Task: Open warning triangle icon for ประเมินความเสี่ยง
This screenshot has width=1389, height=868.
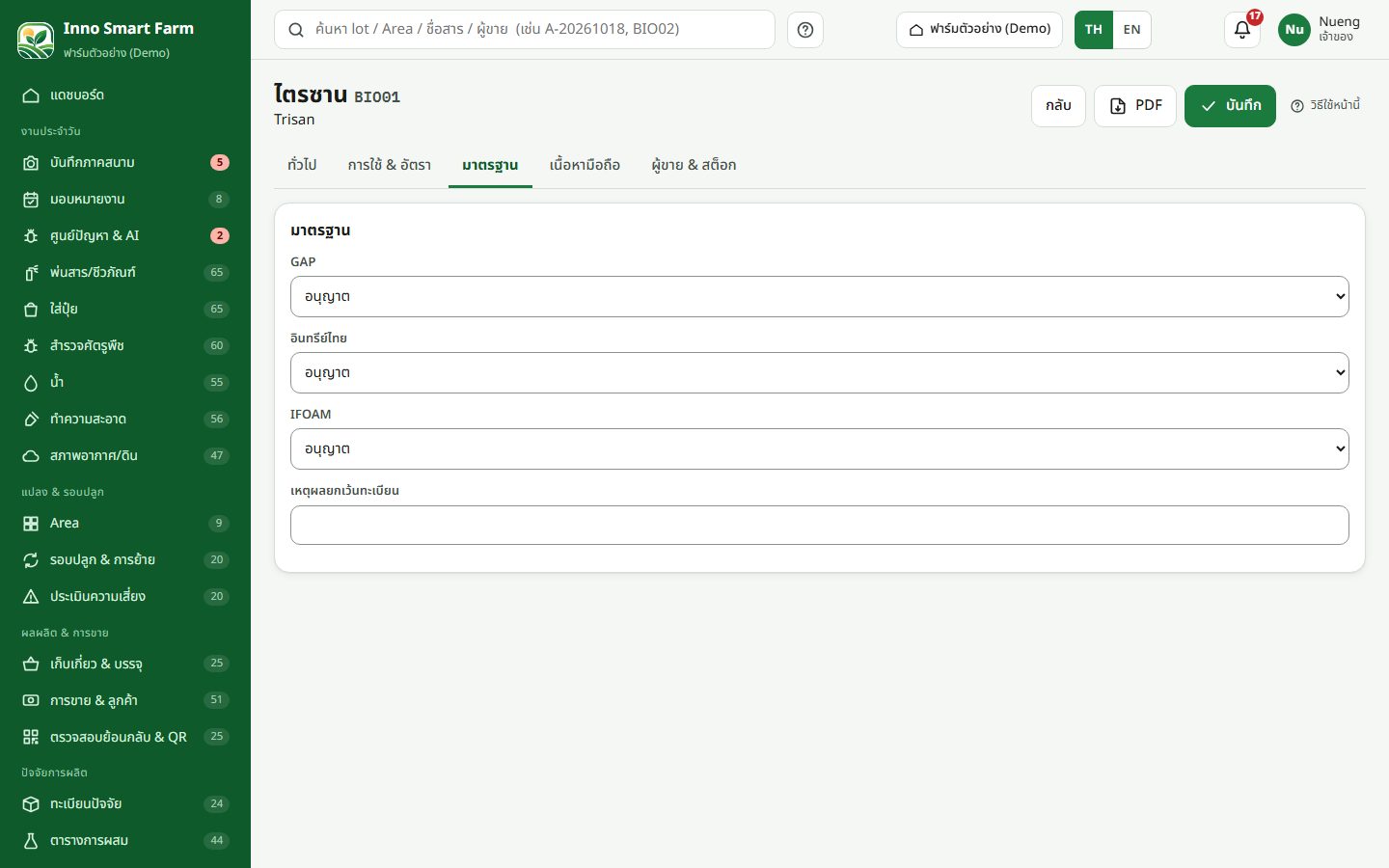Action: pos(31,597)
